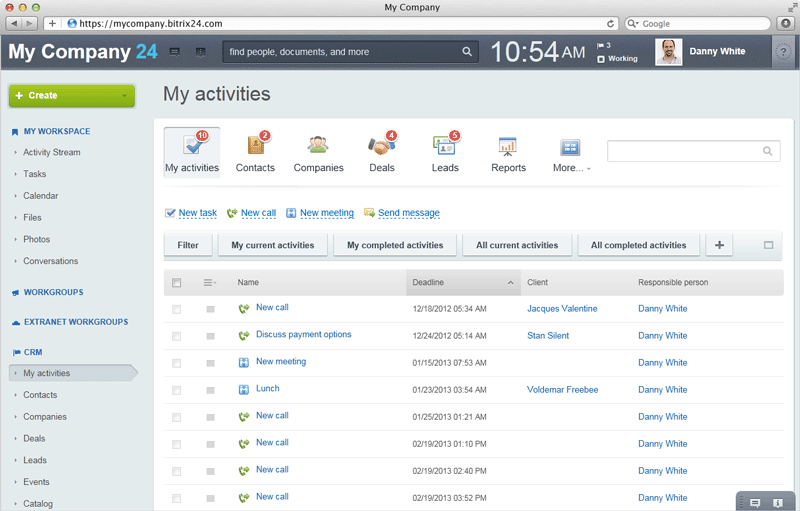Select All current activities tab
This screenshot has height=511, width=800.
pos(517,245)
